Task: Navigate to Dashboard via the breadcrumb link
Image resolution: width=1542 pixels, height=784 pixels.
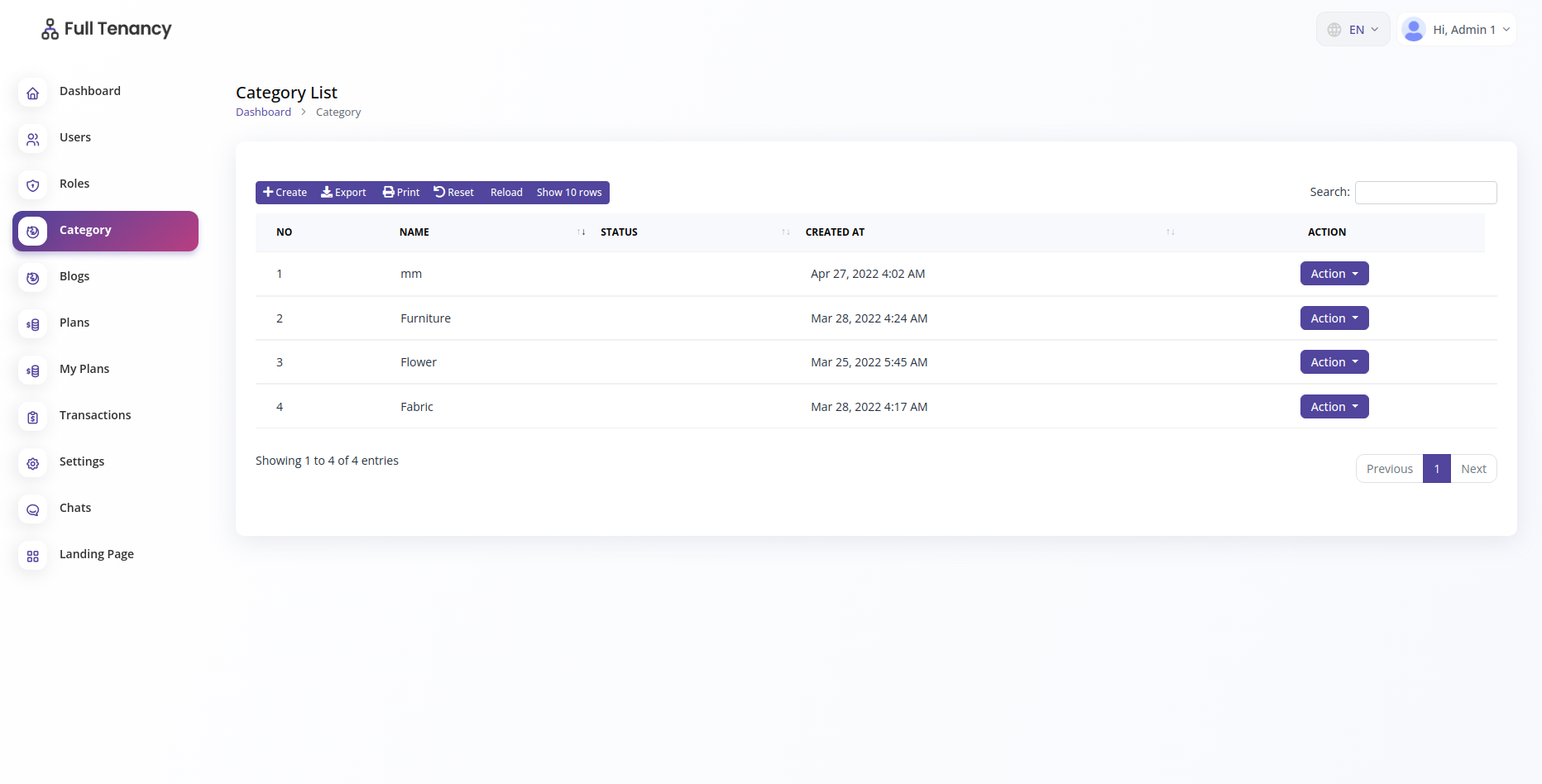Action: [x=263, y=112]
